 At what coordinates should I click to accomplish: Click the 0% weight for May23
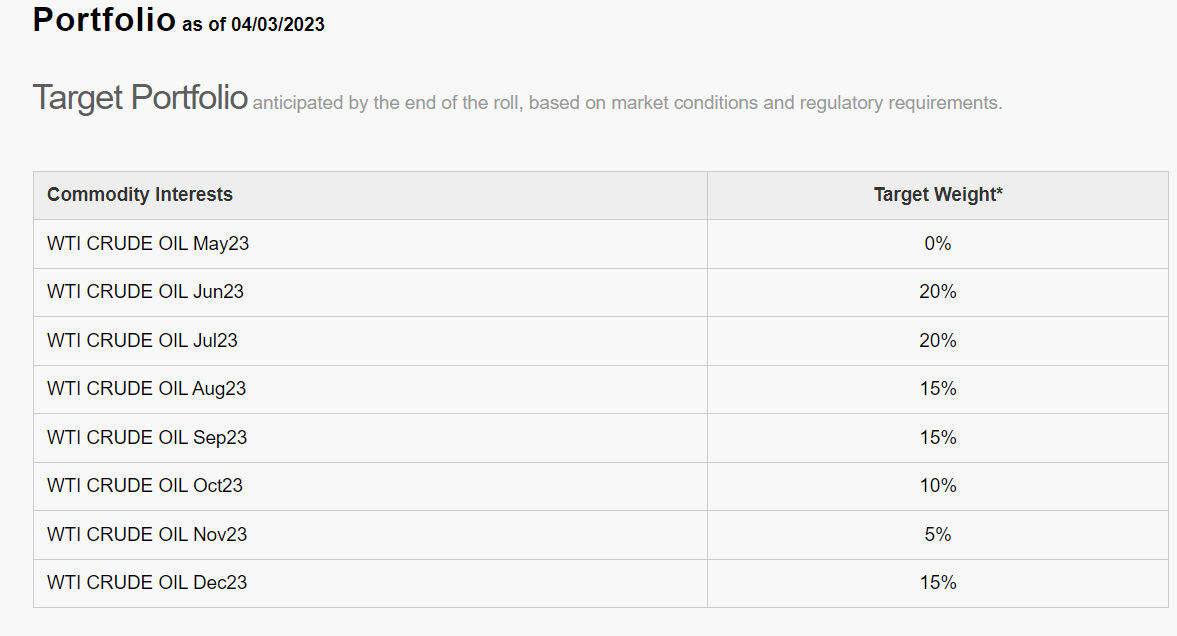click(x=937, y=244)
